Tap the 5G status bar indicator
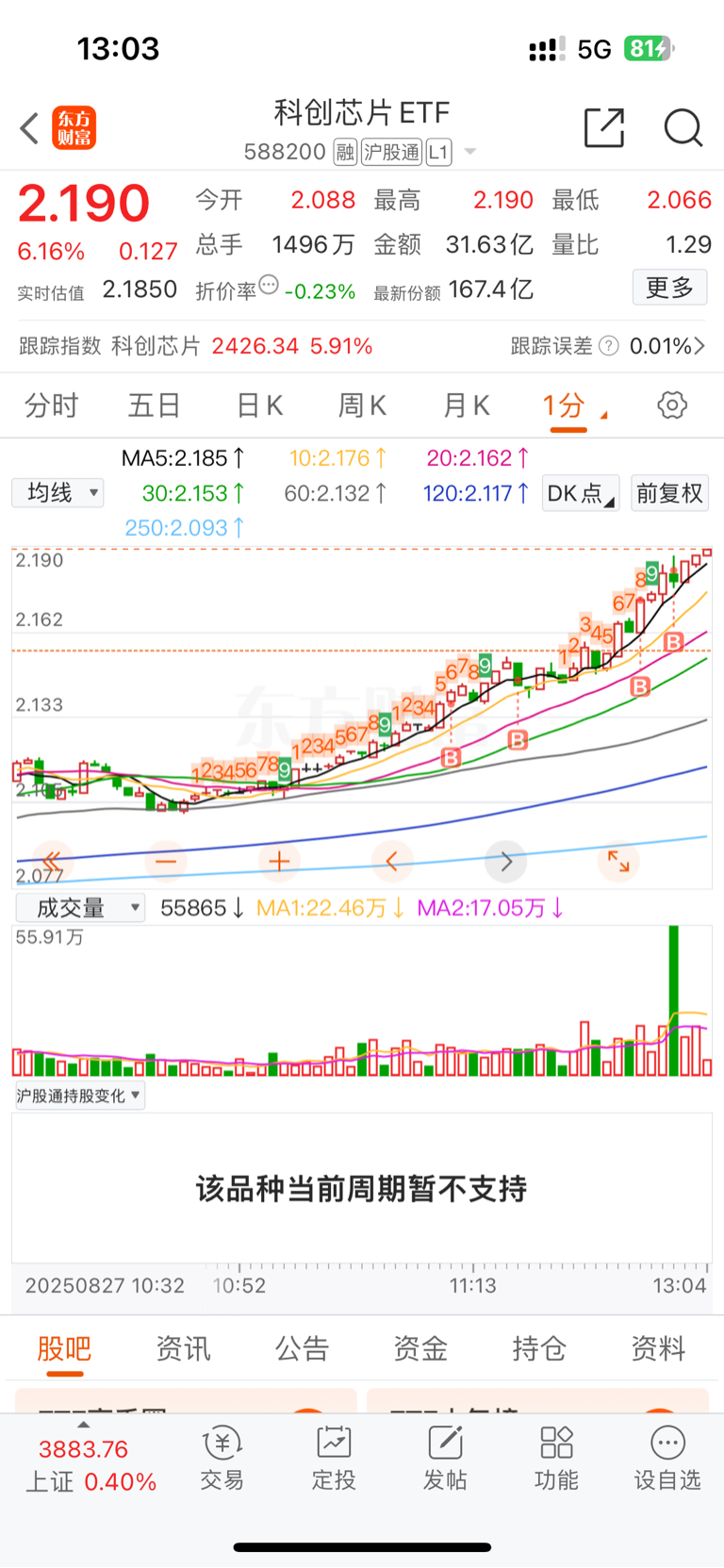 coord(595,49)
